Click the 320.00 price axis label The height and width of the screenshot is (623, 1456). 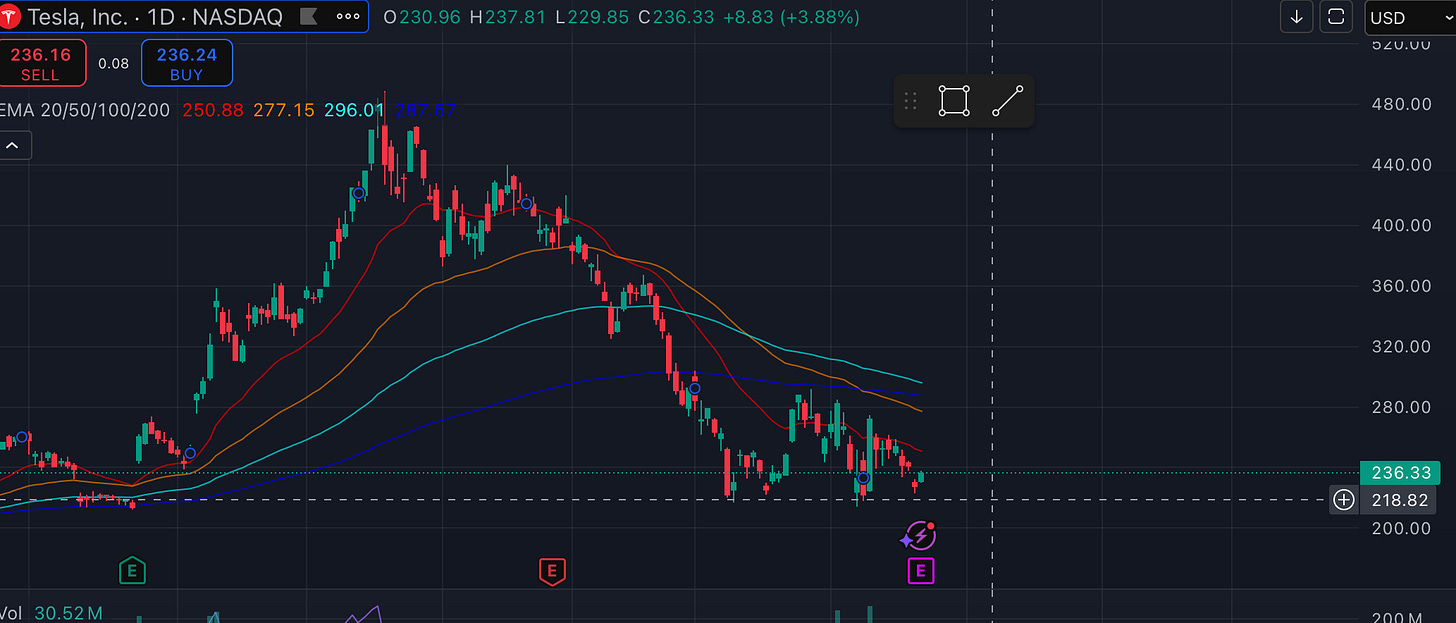(x=1403, y=346)
